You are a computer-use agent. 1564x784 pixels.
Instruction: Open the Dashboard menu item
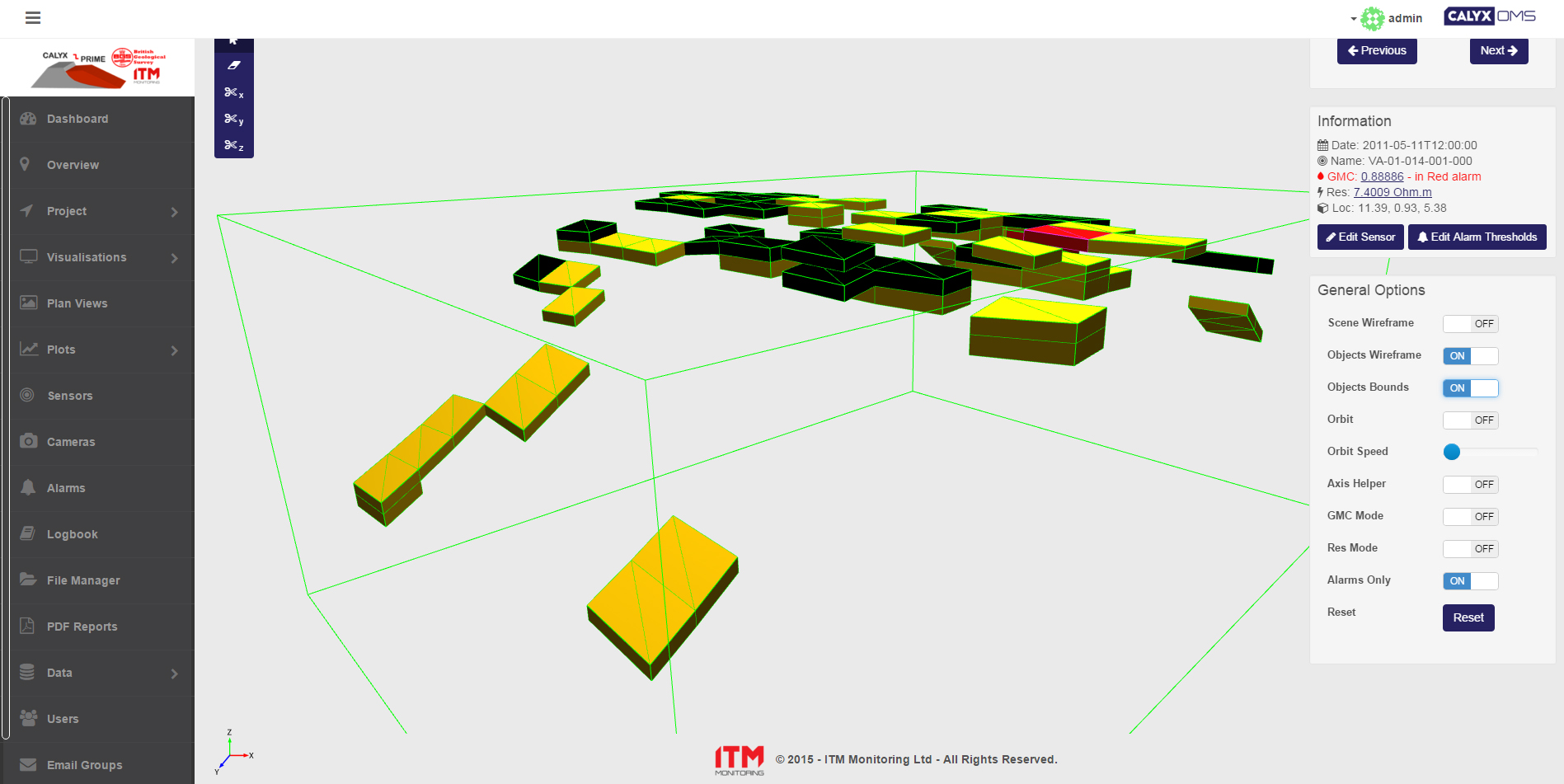pos(77,119)
